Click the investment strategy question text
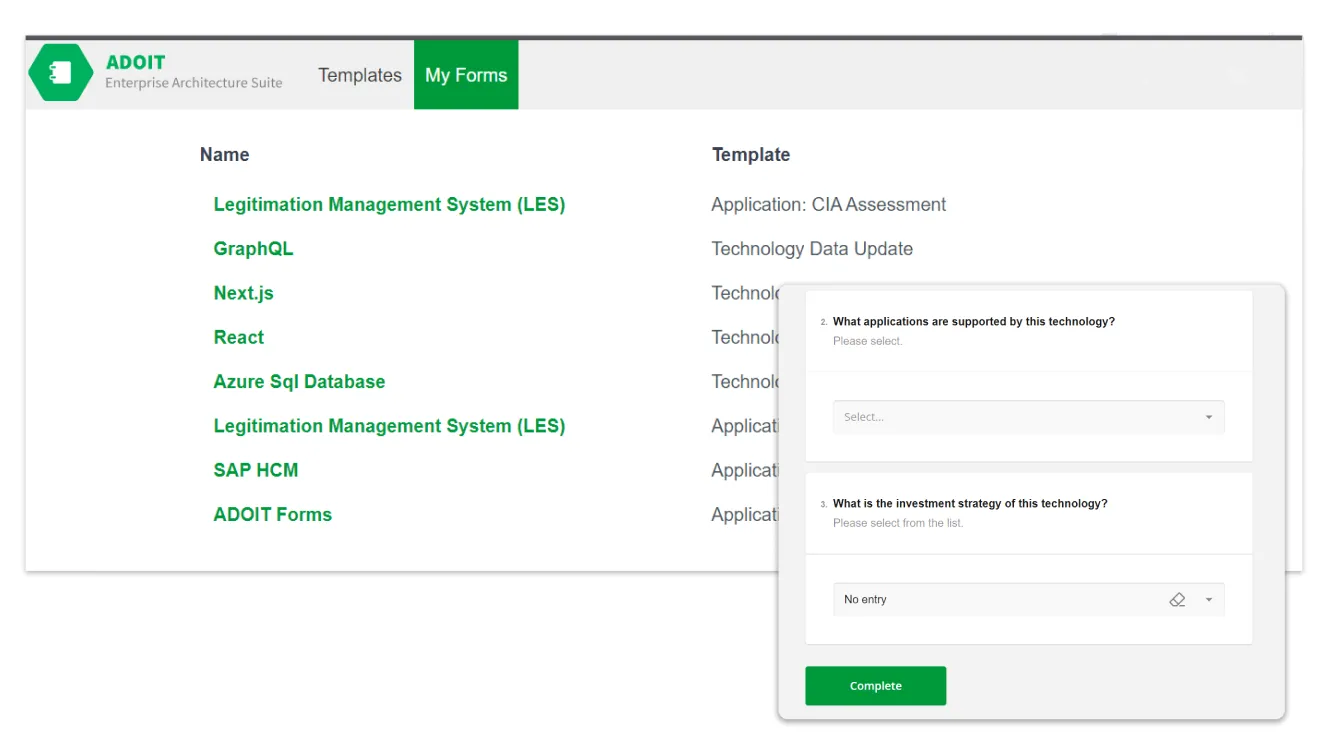This screenshot has height=746, width=1328. click(x=970, y=504)
